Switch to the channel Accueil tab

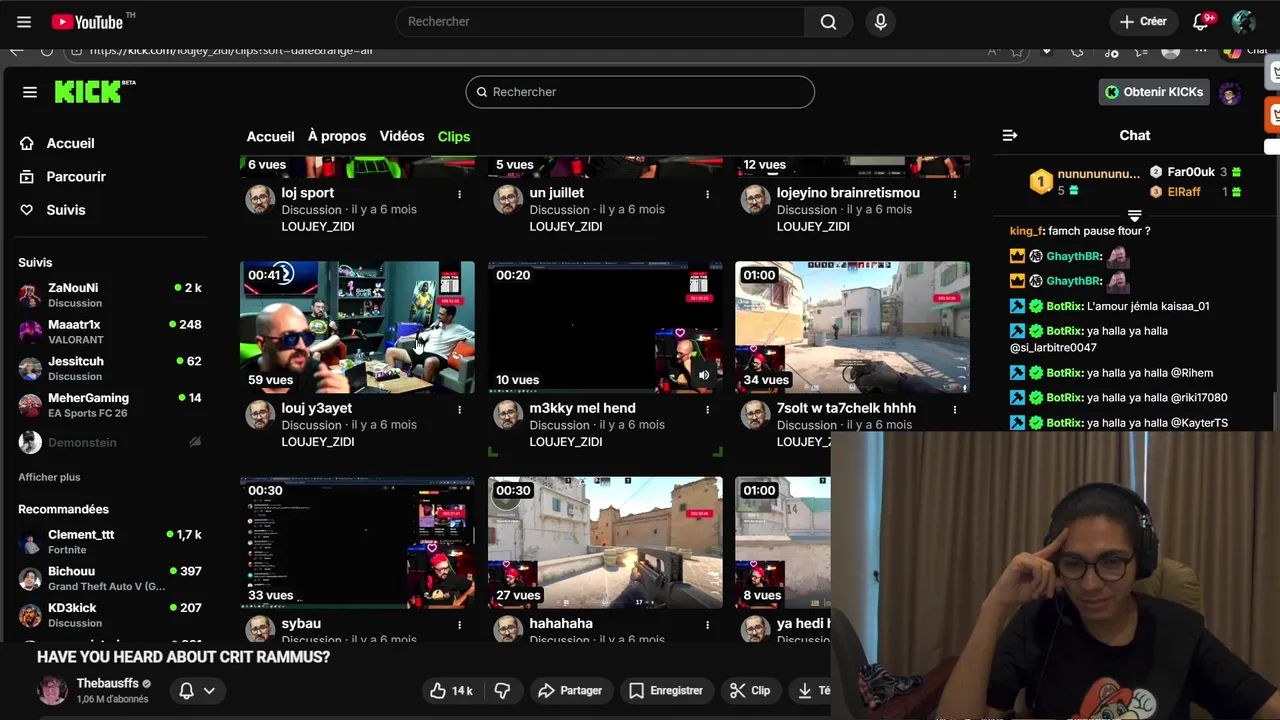(x=270, y=136)
